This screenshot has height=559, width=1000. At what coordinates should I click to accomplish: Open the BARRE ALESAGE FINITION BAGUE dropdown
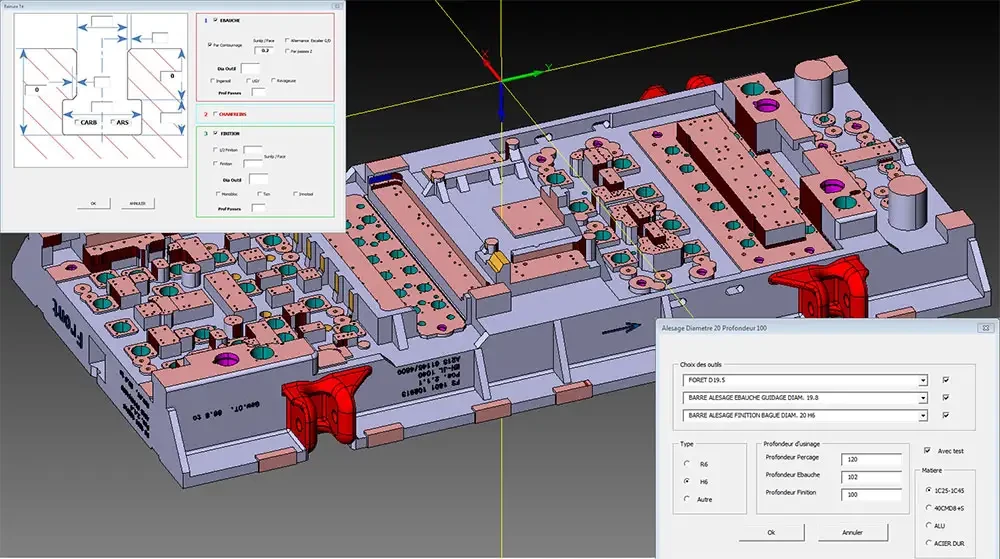[921, 414]
